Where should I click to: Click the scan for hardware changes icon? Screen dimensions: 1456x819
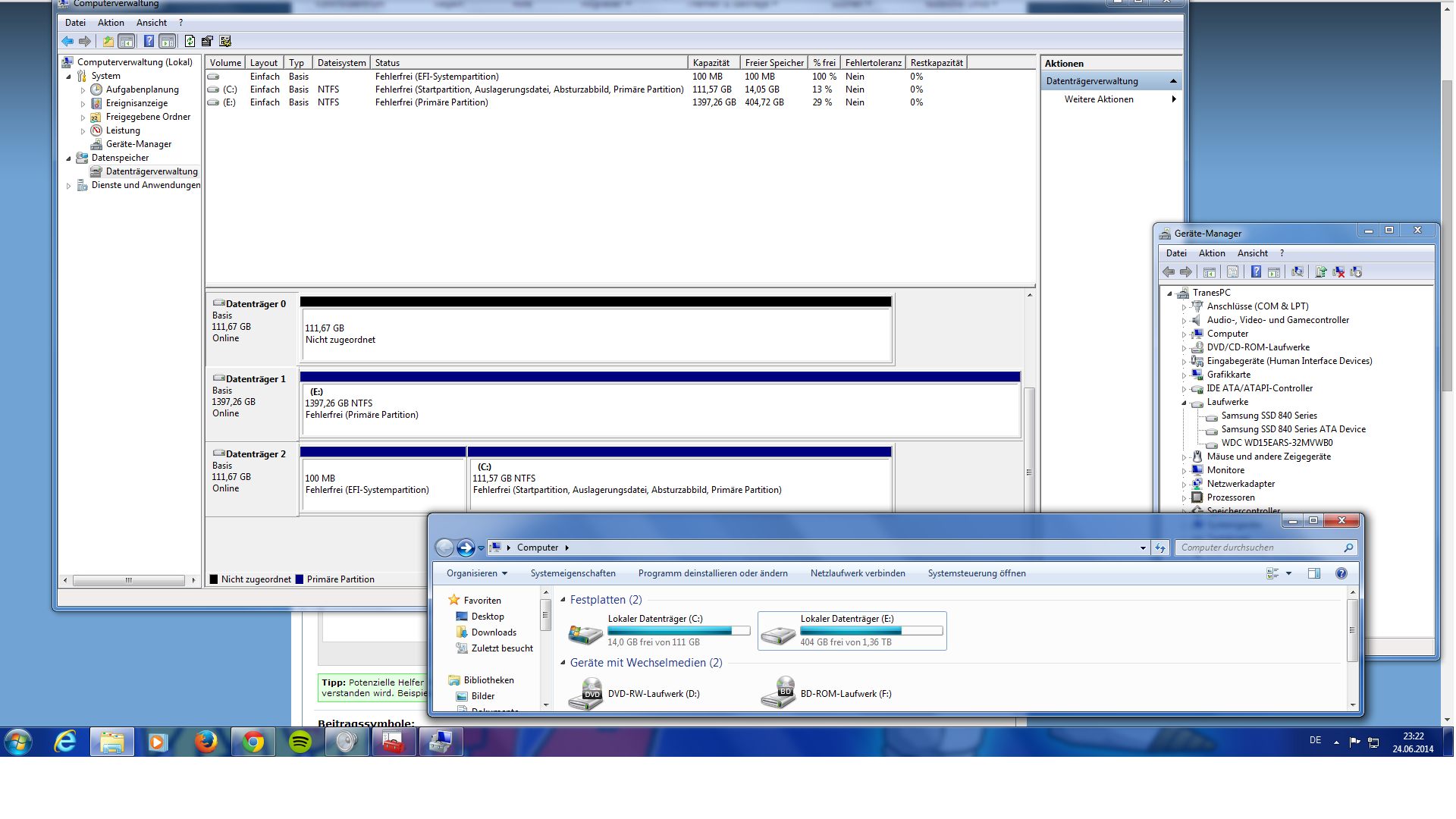(1298, 272)
